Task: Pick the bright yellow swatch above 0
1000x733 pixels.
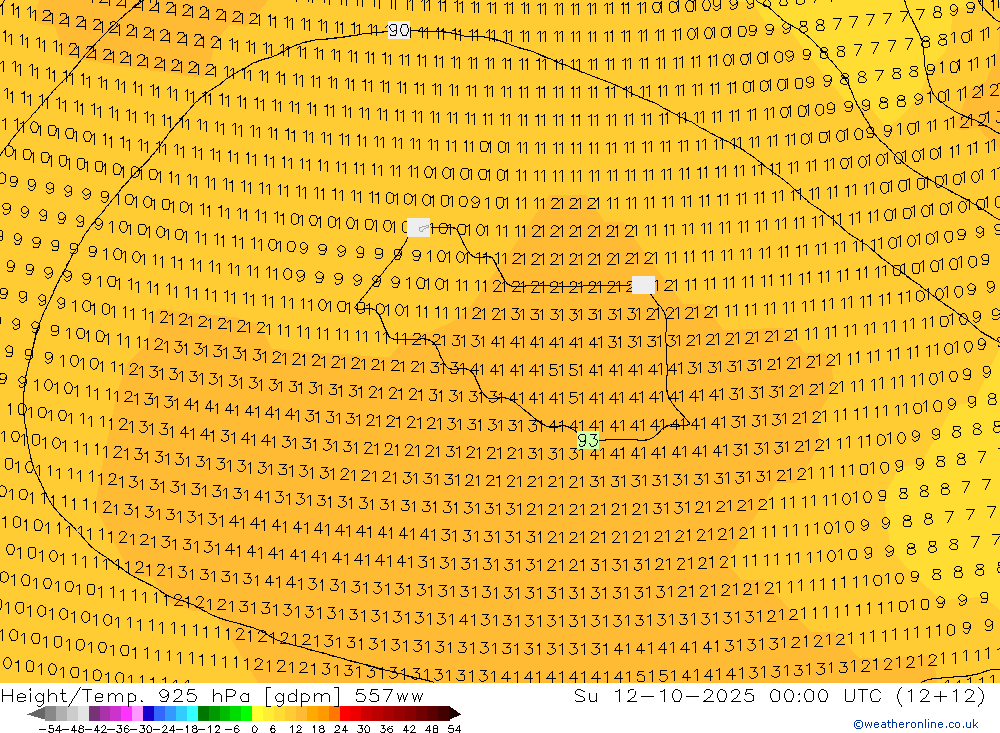Action: point(257,713)
